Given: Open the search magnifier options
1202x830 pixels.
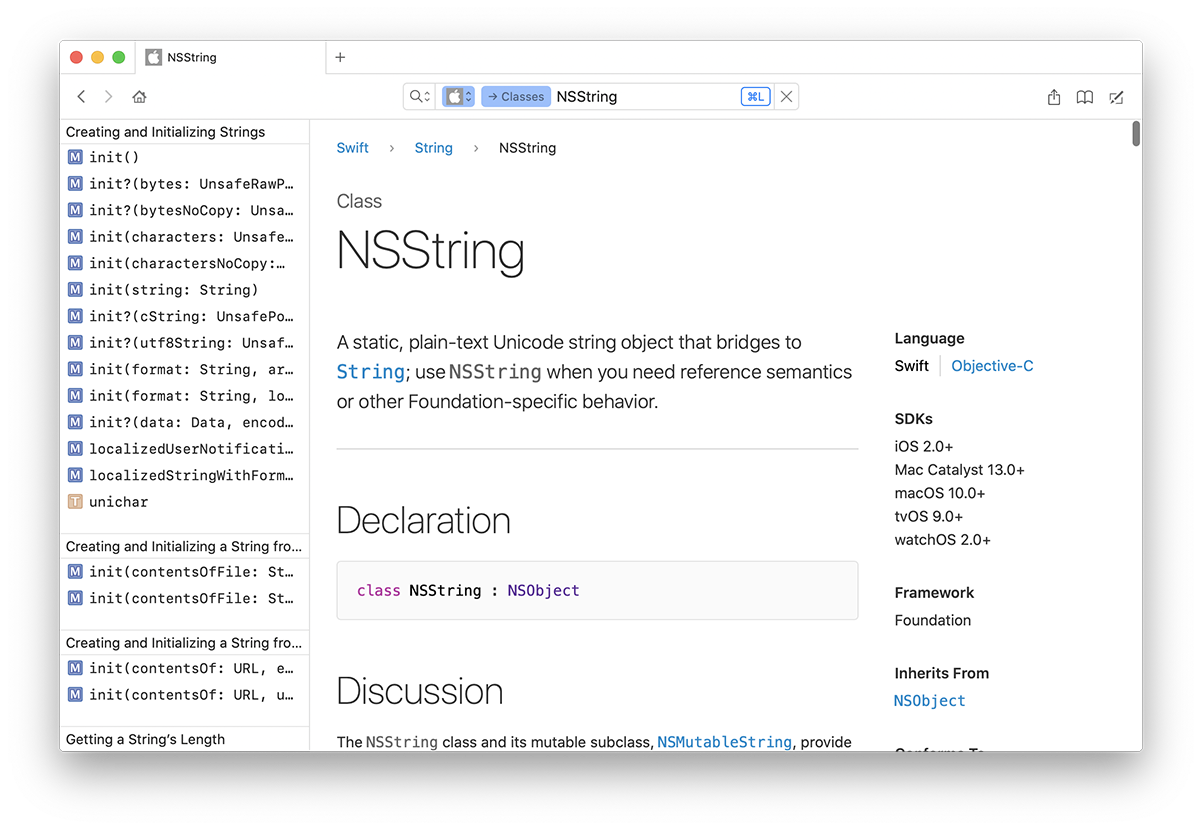Looking at the screenshot, I should [420, 97].
